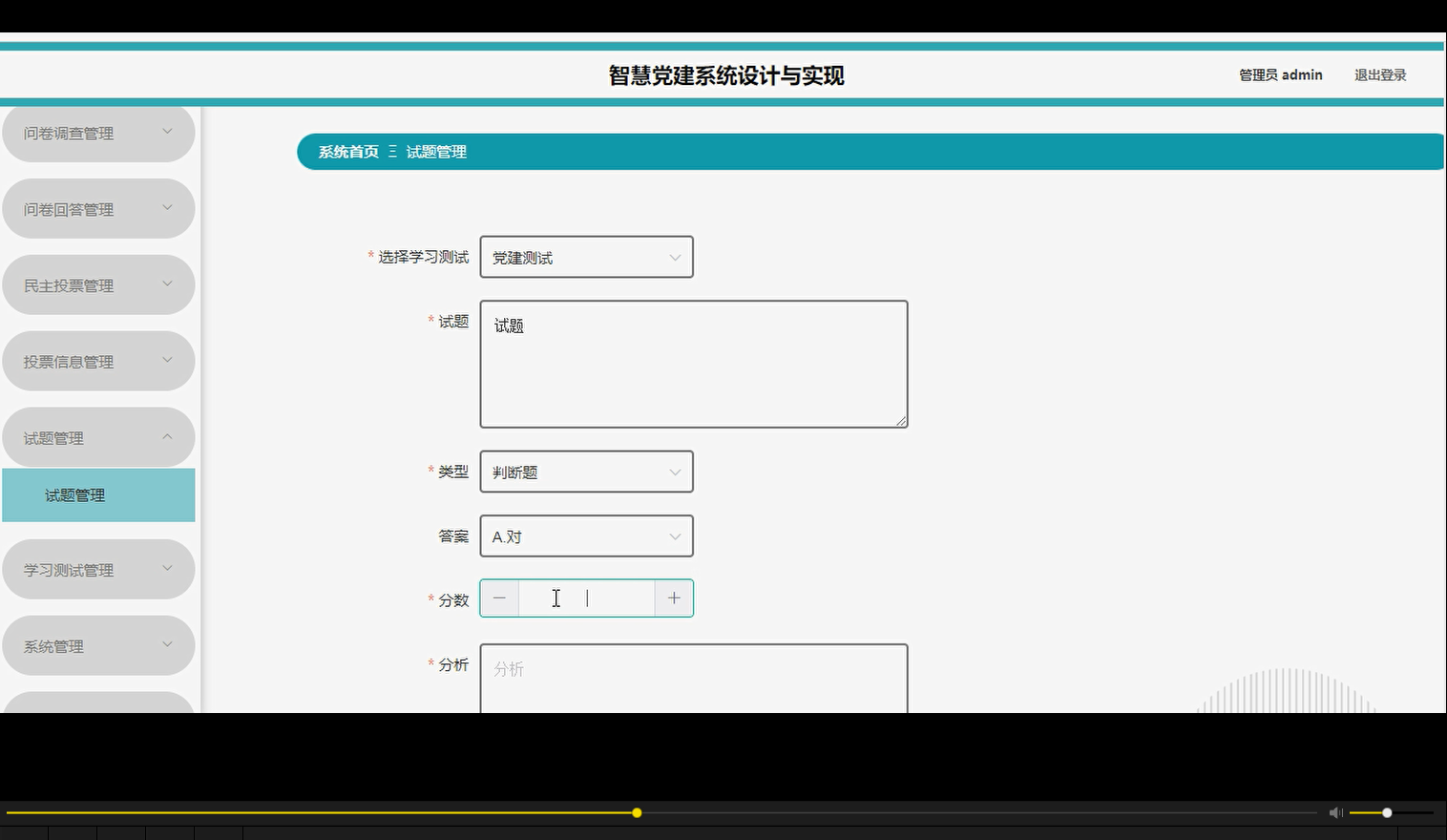
Task: Select the highlighted 试题管理 submenu item
Action: (x=98, y=494)
